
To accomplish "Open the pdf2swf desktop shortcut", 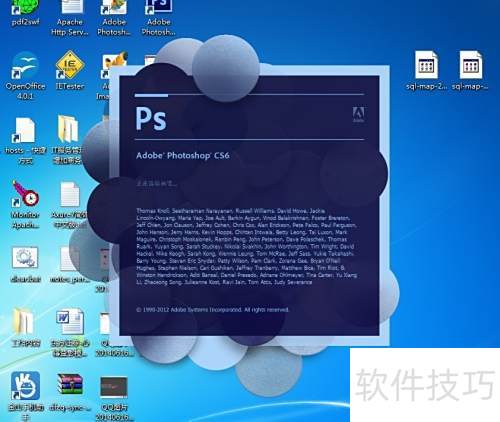I will (x=25, y=13).
